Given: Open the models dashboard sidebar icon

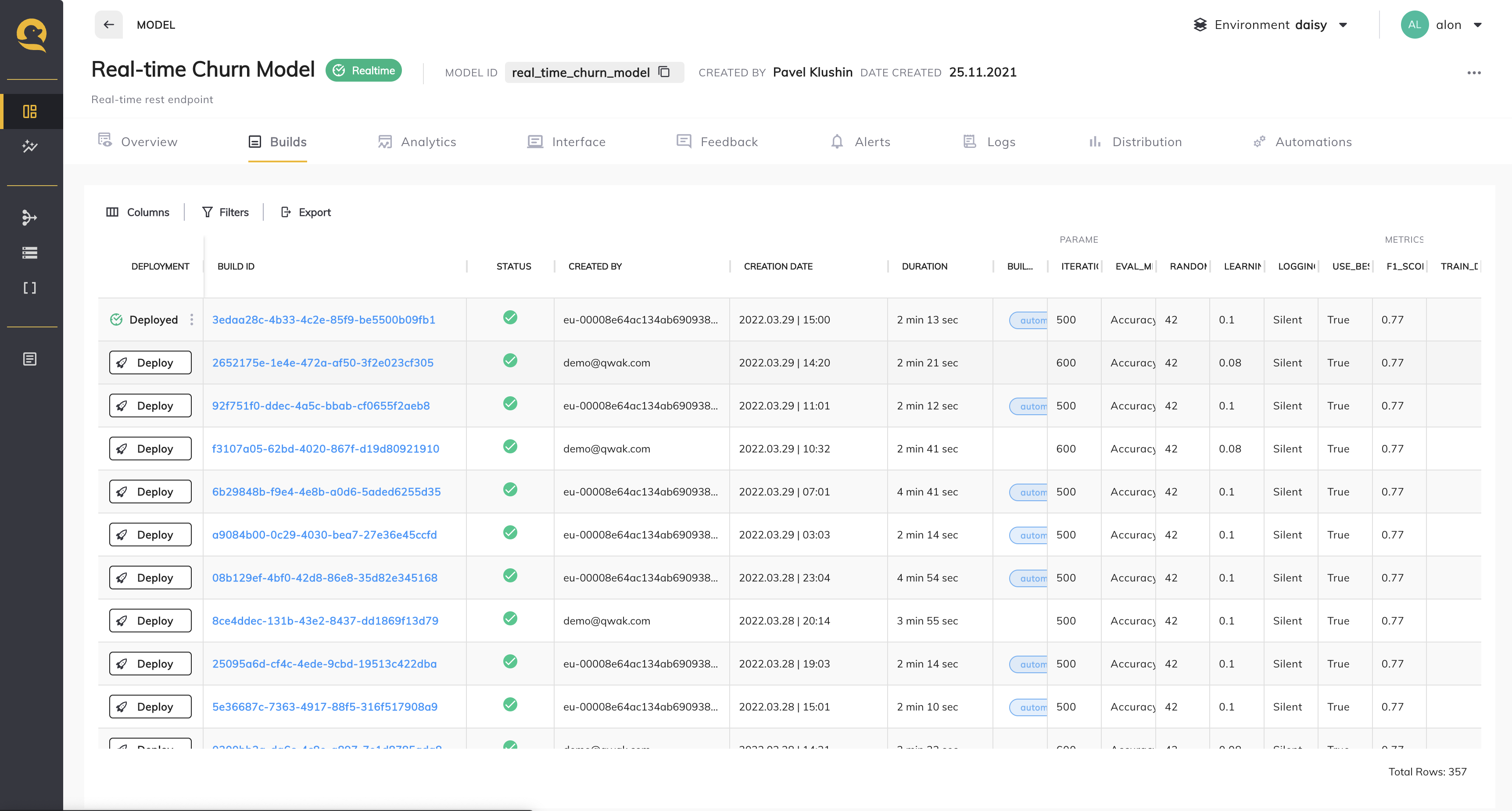Looking at the screenshot, I should [x=30, y=111].
